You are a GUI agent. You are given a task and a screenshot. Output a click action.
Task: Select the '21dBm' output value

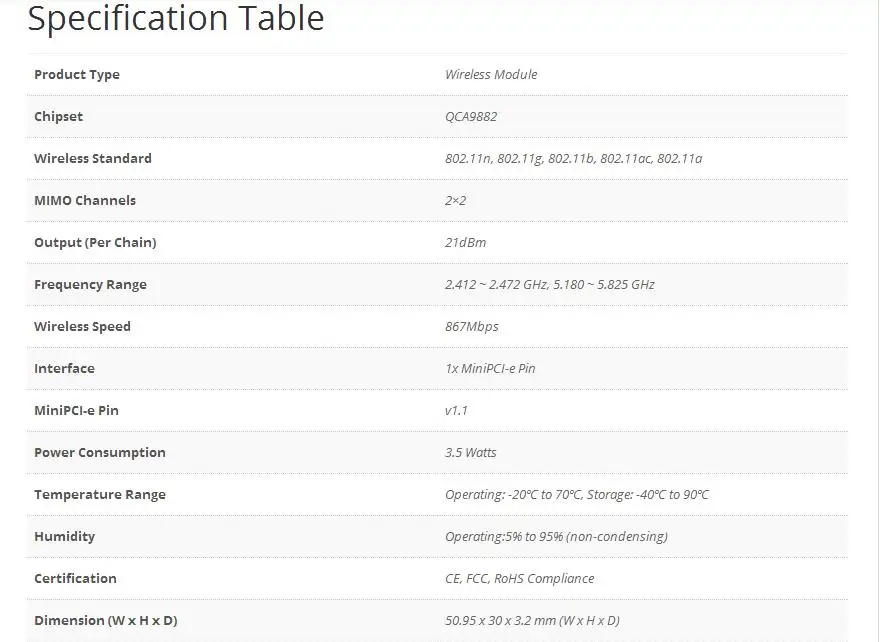(465, 242)
